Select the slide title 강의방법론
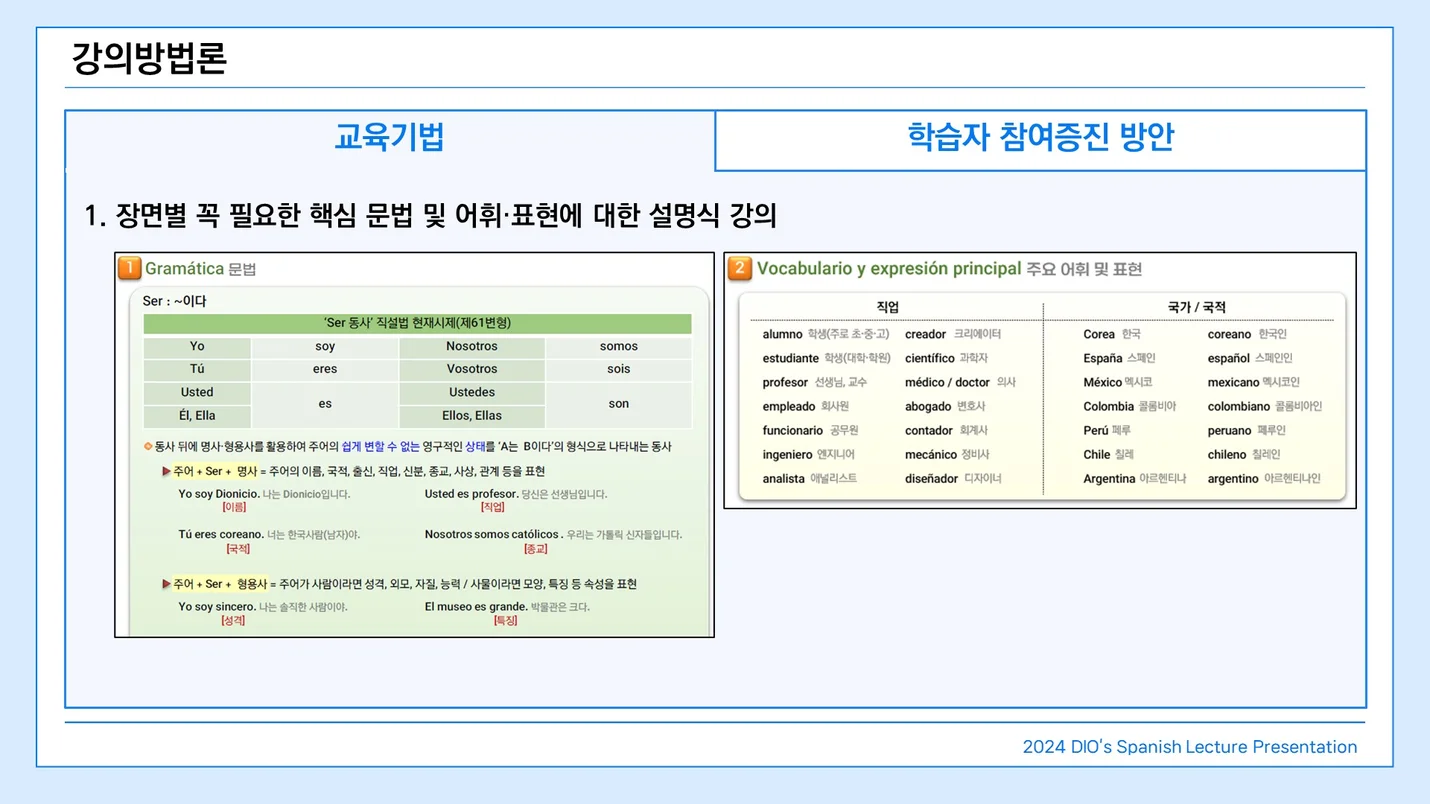This screenshot has width=1430, height=804. coord(149,59)
